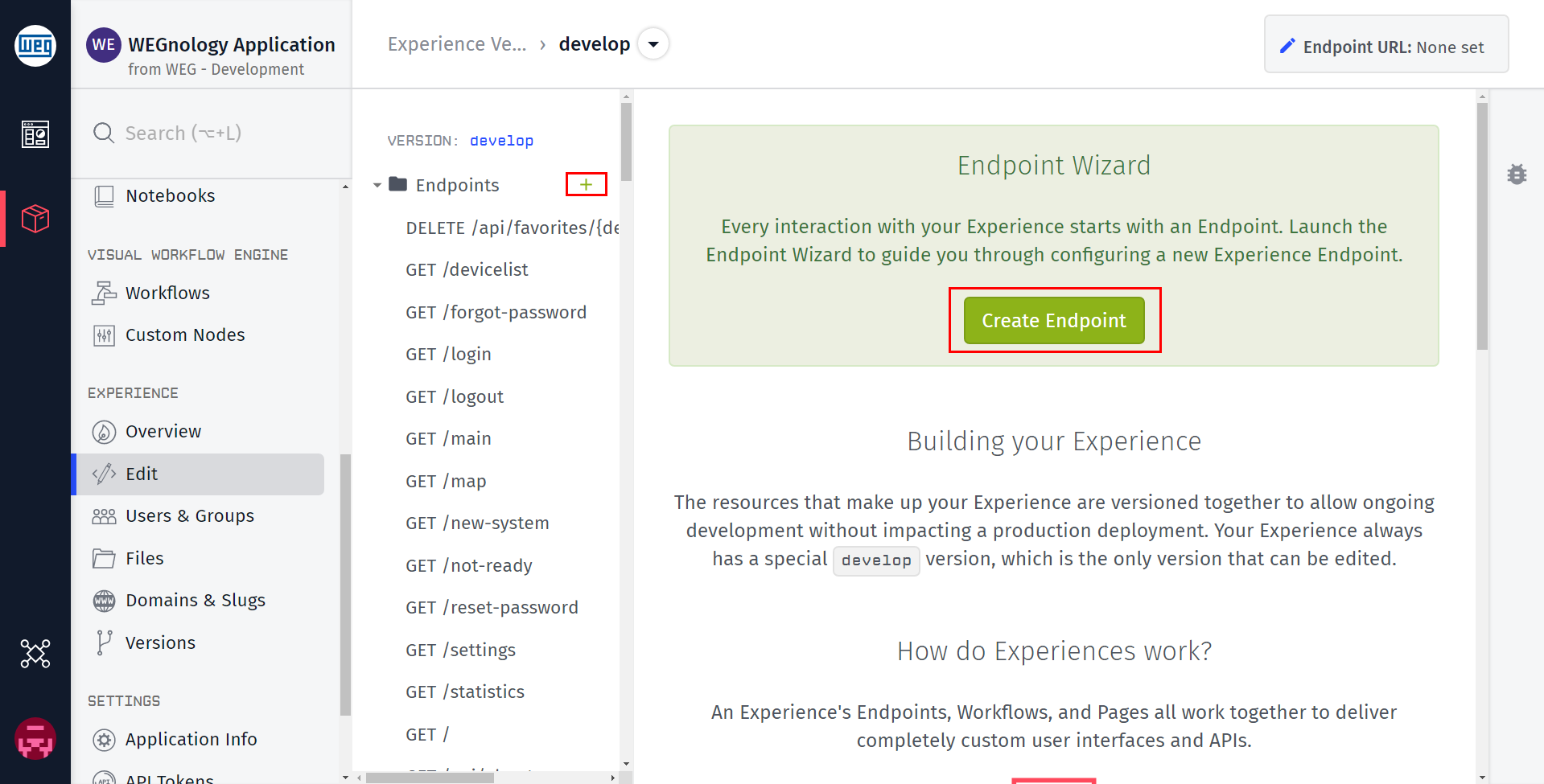Open the network nodes icon in rail
The image size is (1544, 784).
tap(35, 654)
